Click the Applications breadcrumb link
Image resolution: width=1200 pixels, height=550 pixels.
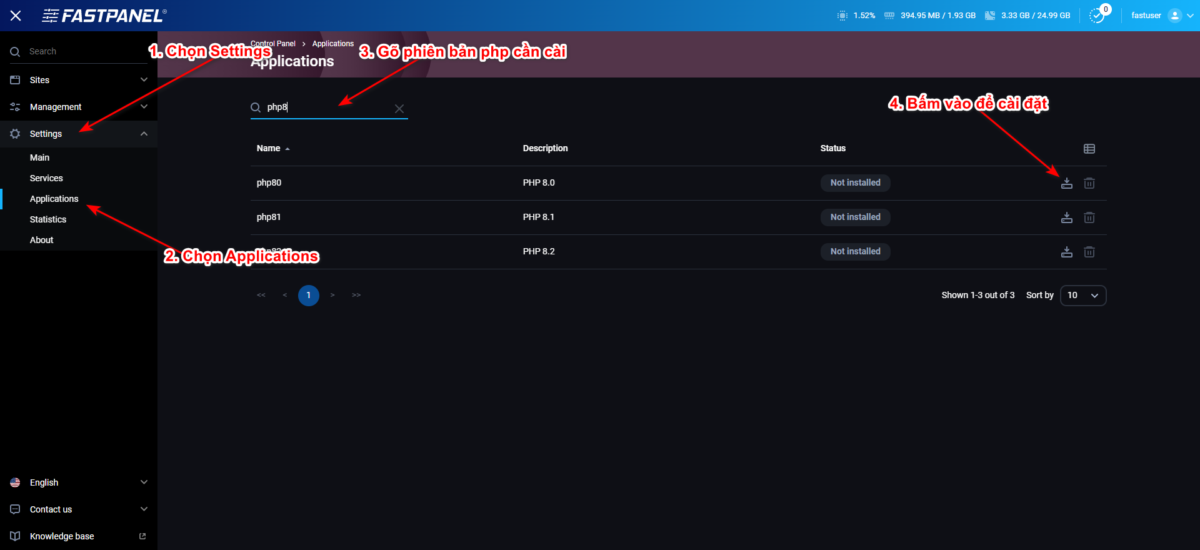point(333,44)
